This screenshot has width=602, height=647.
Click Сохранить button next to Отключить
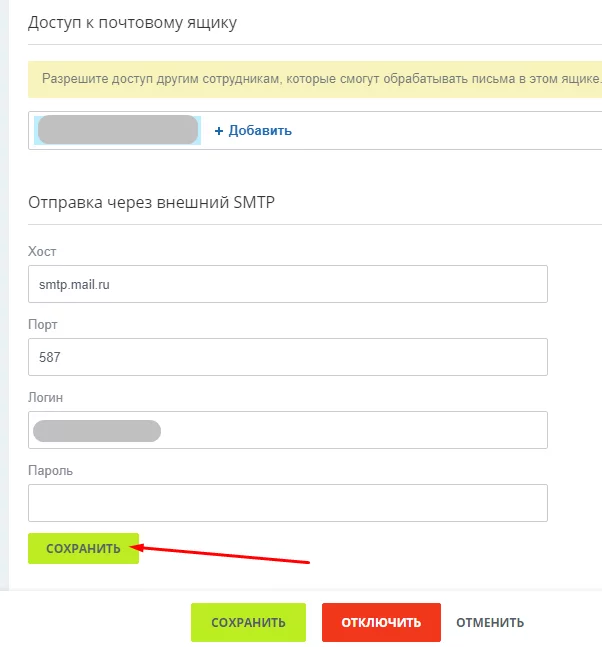coord(248,622)
